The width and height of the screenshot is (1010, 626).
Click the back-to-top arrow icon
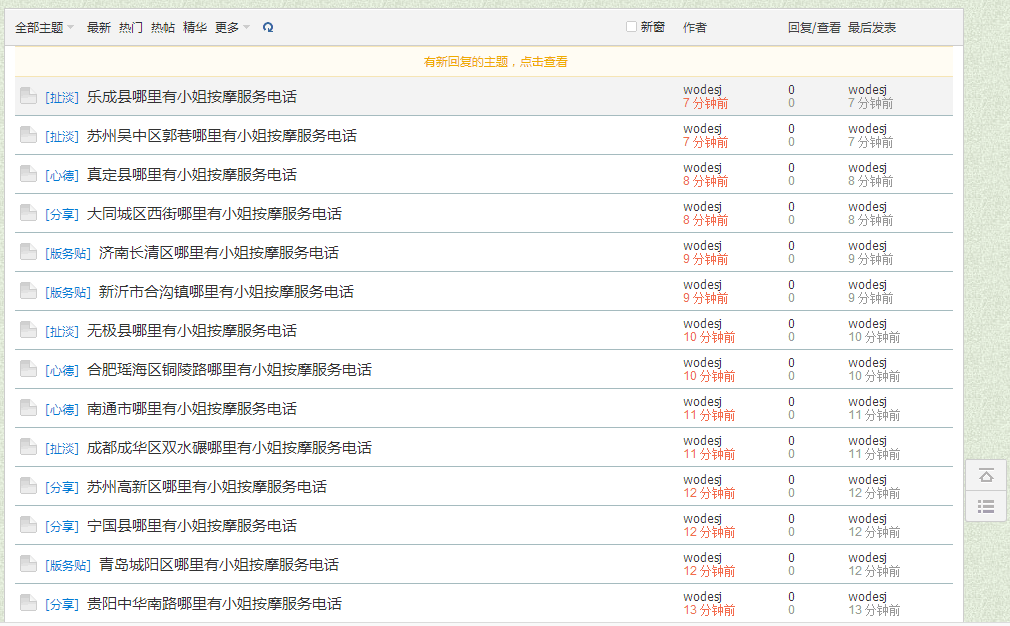[x=986, y=476]
